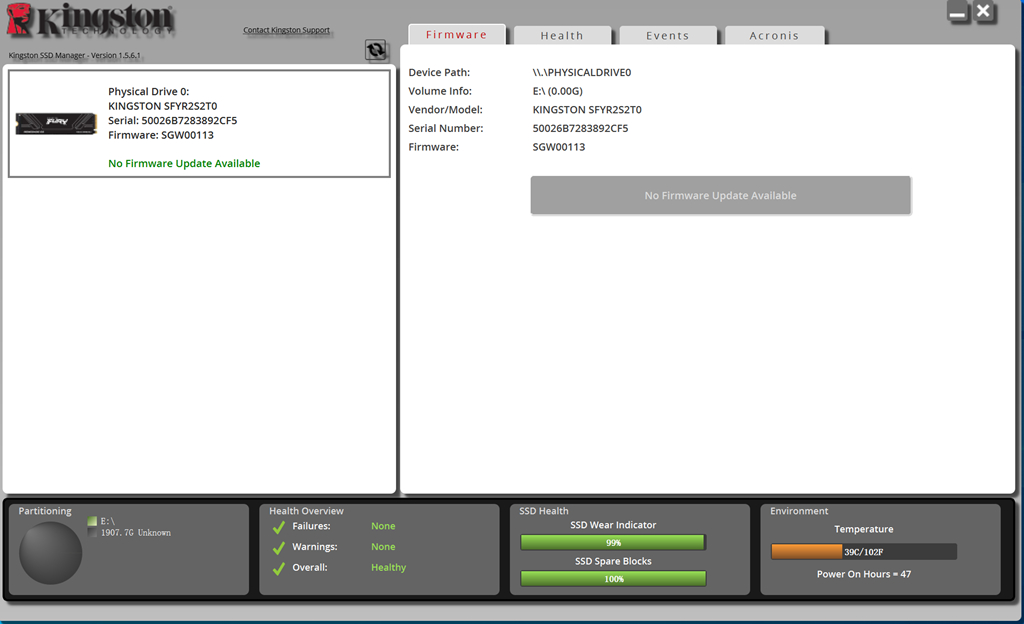The height and width of the screenshot is (624, 1024).
Task: Click the Kingston Technology logo
Action: pyautogui.click(x=89, y=20)
